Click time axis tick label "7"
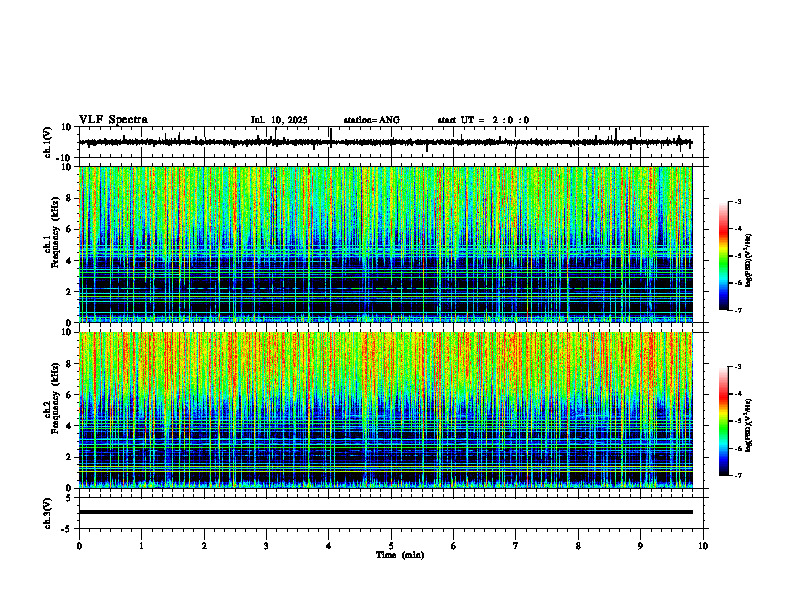Viewport: 792px width, 612px height. point(516,546)
